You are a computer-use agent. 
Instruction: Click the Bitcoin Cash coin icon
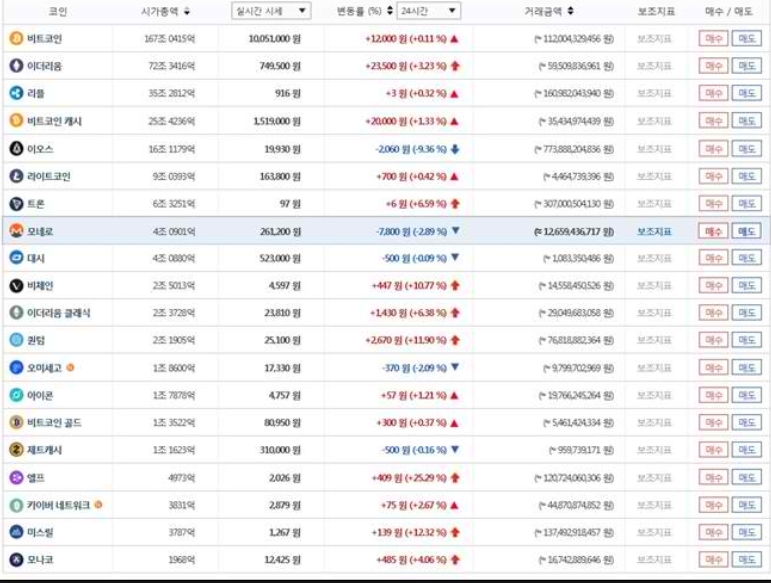tap(16, 120)
